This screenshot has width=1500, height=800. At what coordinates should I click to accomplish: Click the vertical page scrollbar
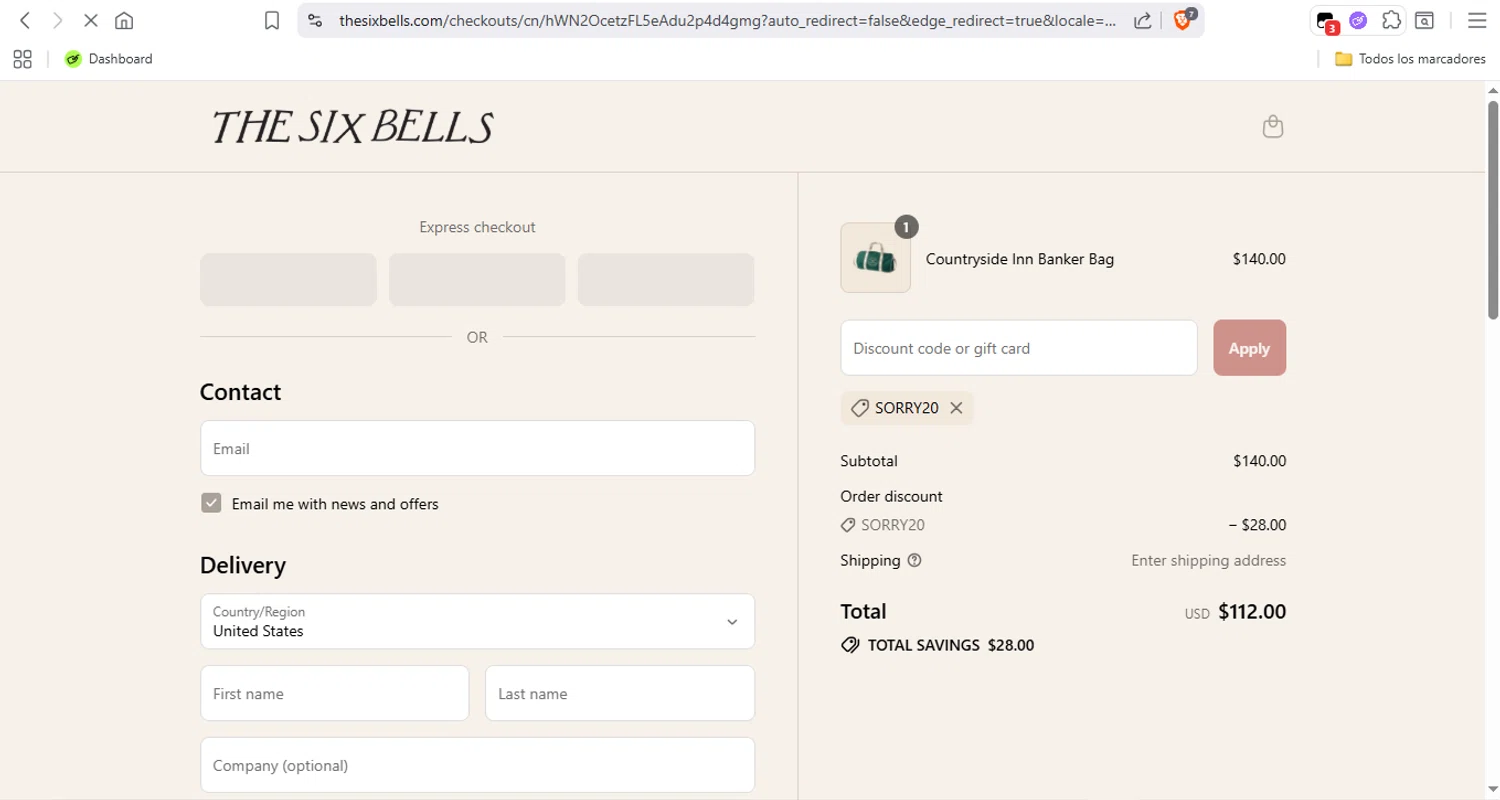coord(1492,210)
